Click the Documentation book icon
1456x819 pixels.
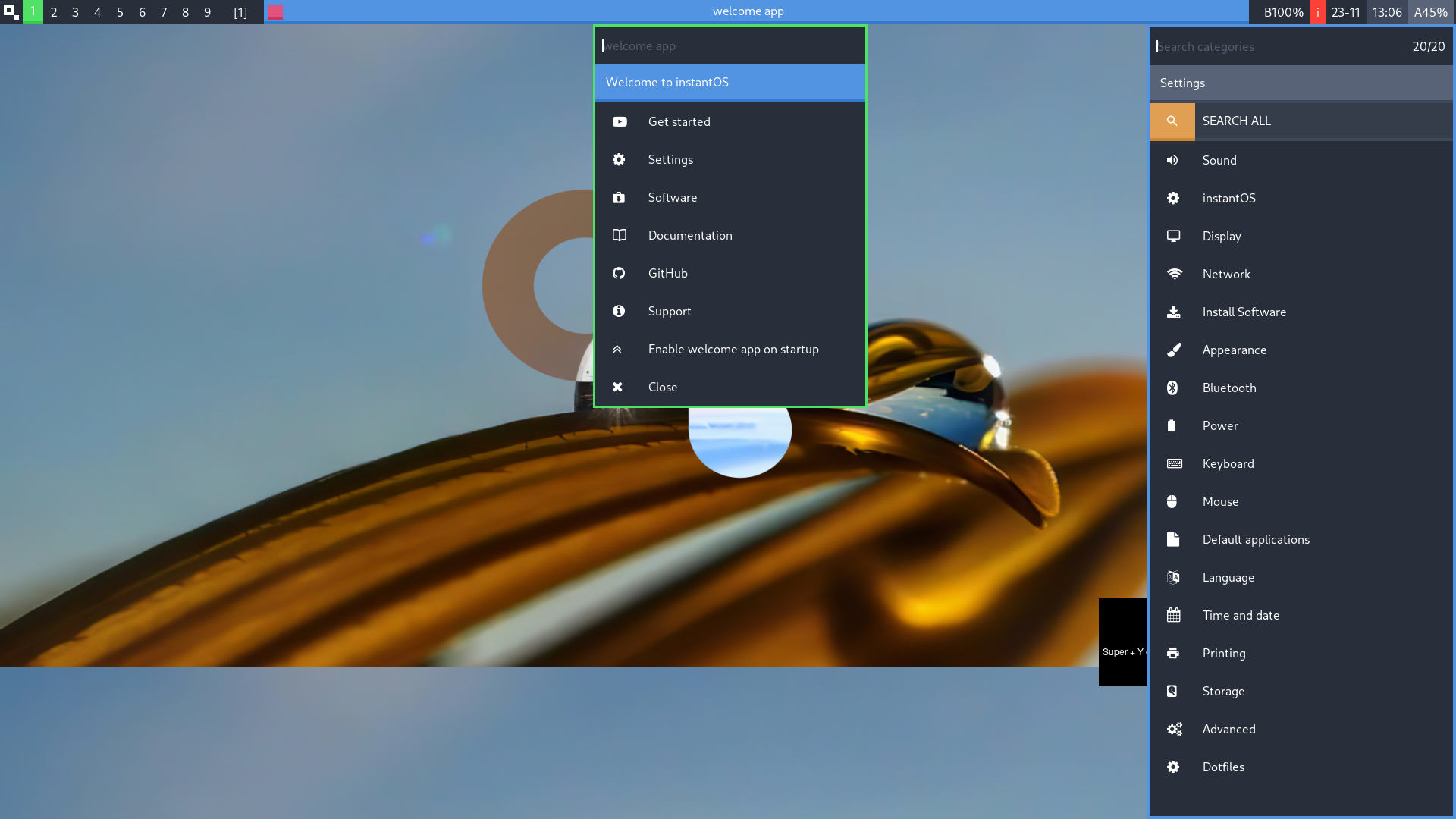pyautogui.click(x=619, y=235)
